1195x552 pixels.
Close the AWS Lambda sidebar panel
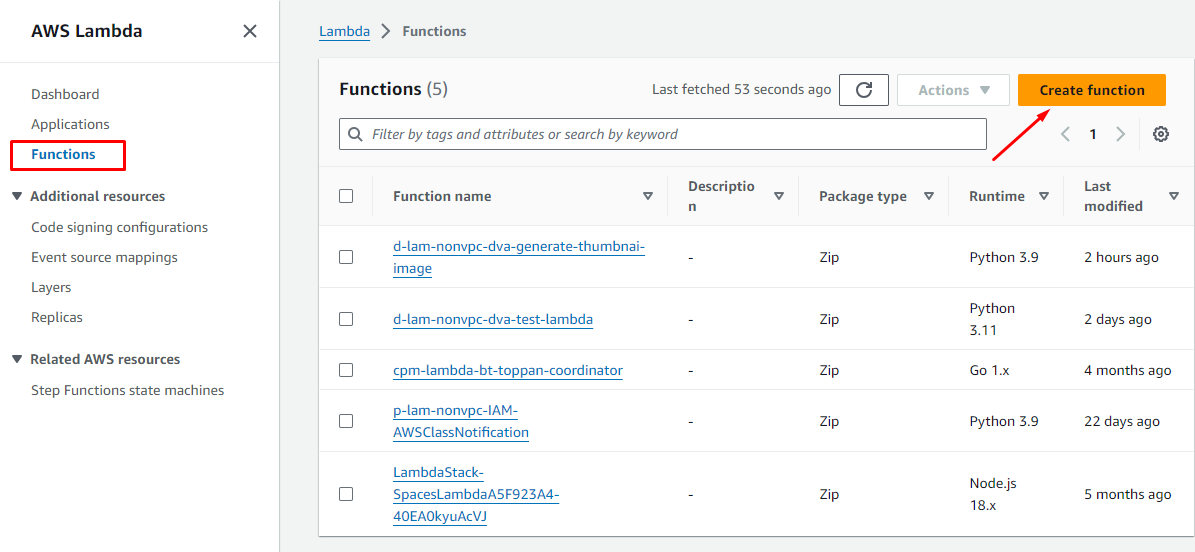(250, 31)
